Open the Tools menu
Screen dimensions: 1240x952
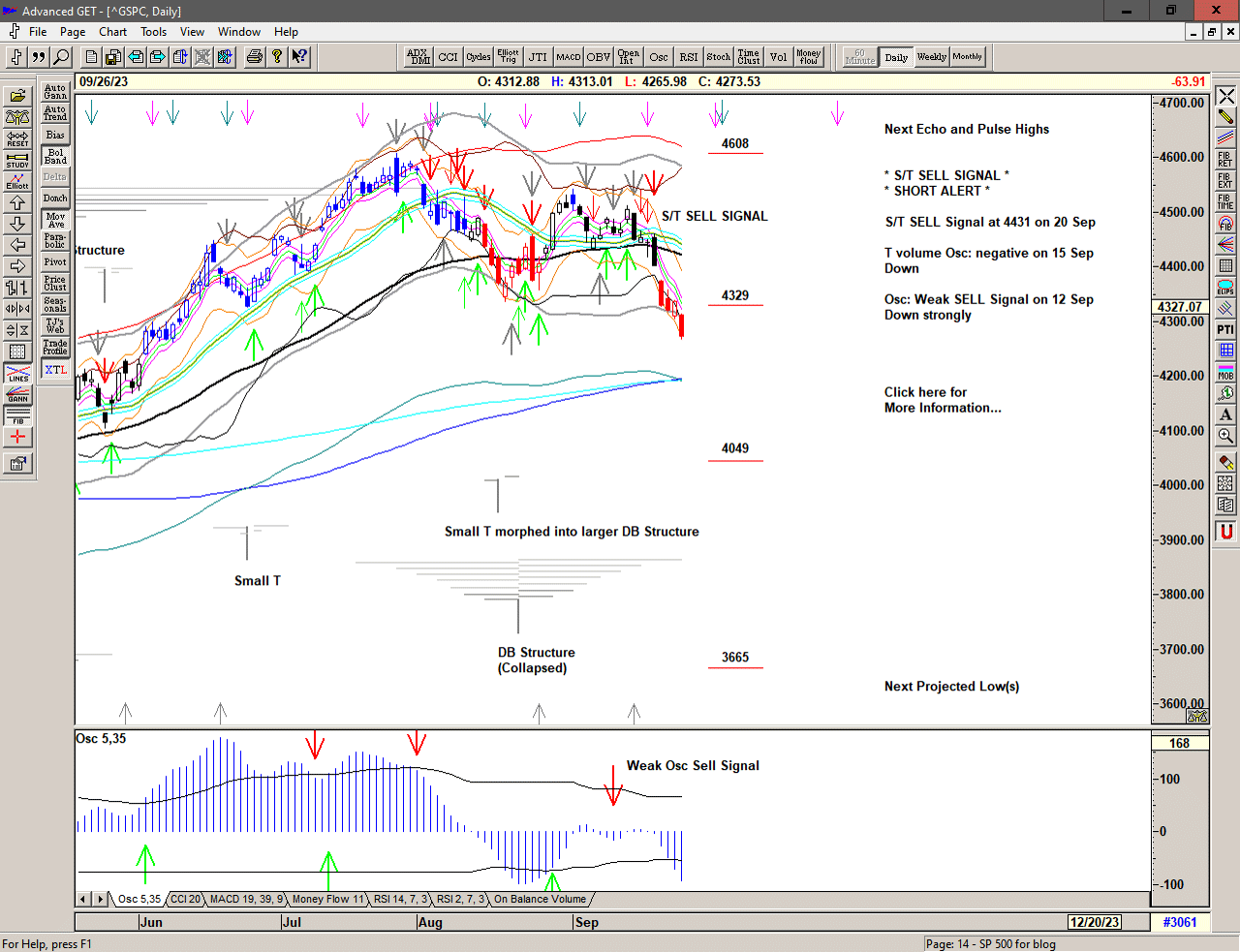pos(153,32)
